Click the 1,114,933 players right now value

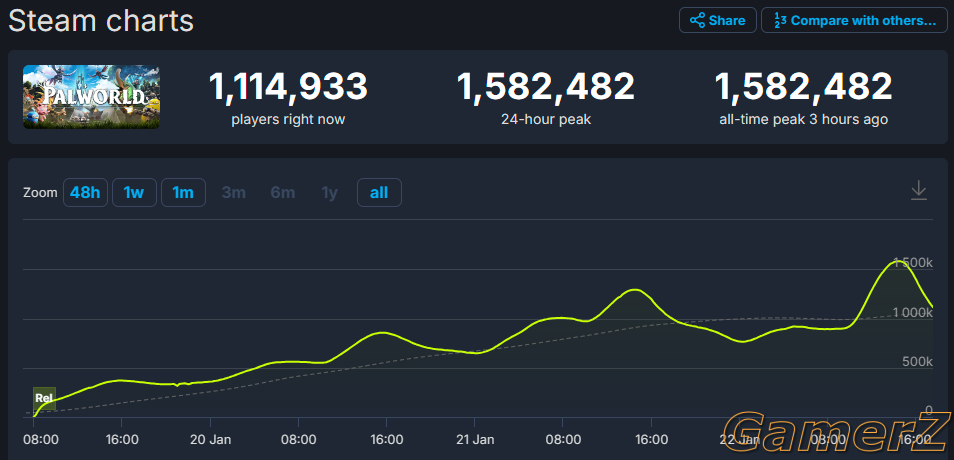(288, 86)
